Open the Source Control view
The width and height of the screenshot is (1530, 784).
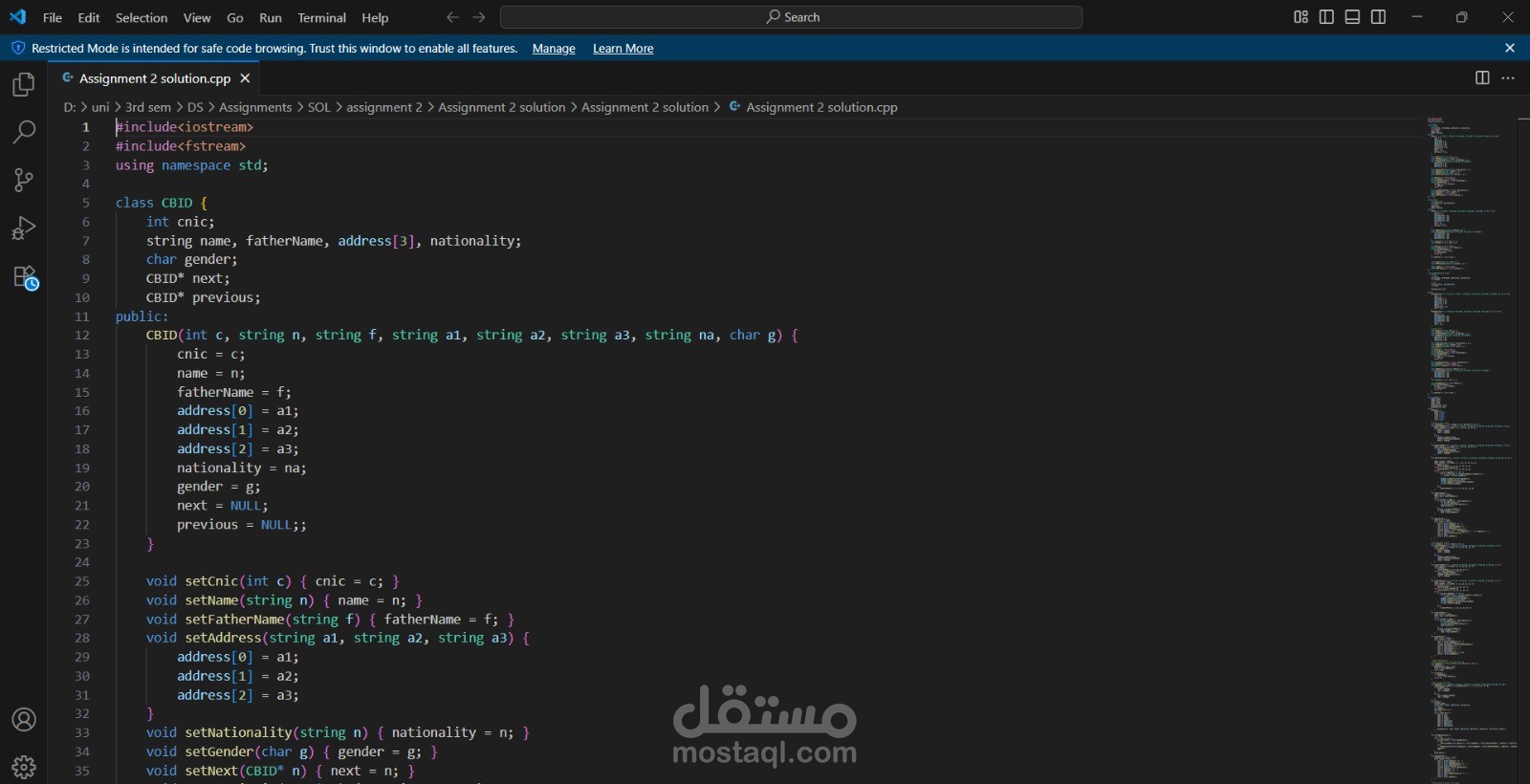click(x=24, y=180)
